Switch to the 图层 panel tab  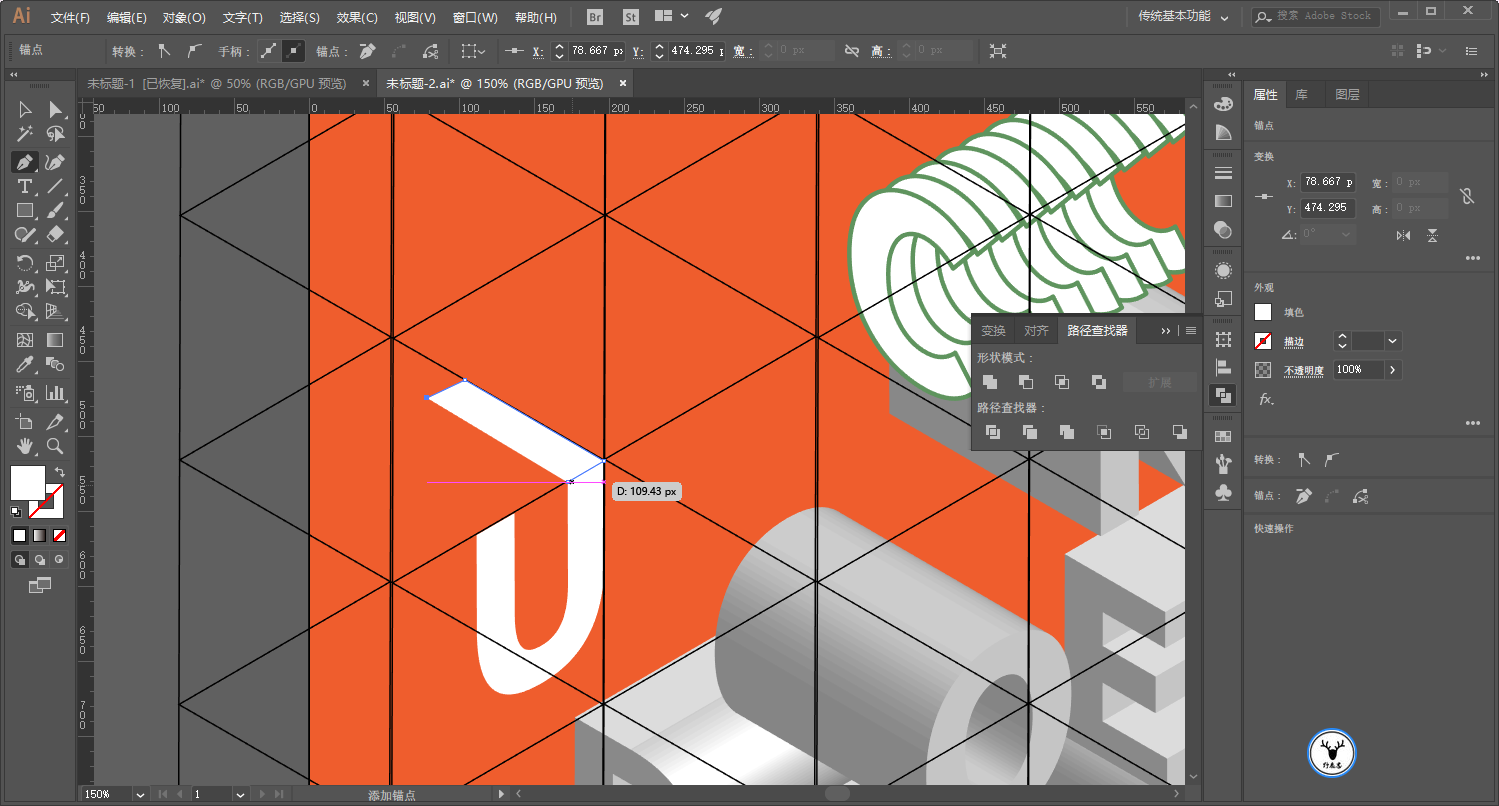1347,95
